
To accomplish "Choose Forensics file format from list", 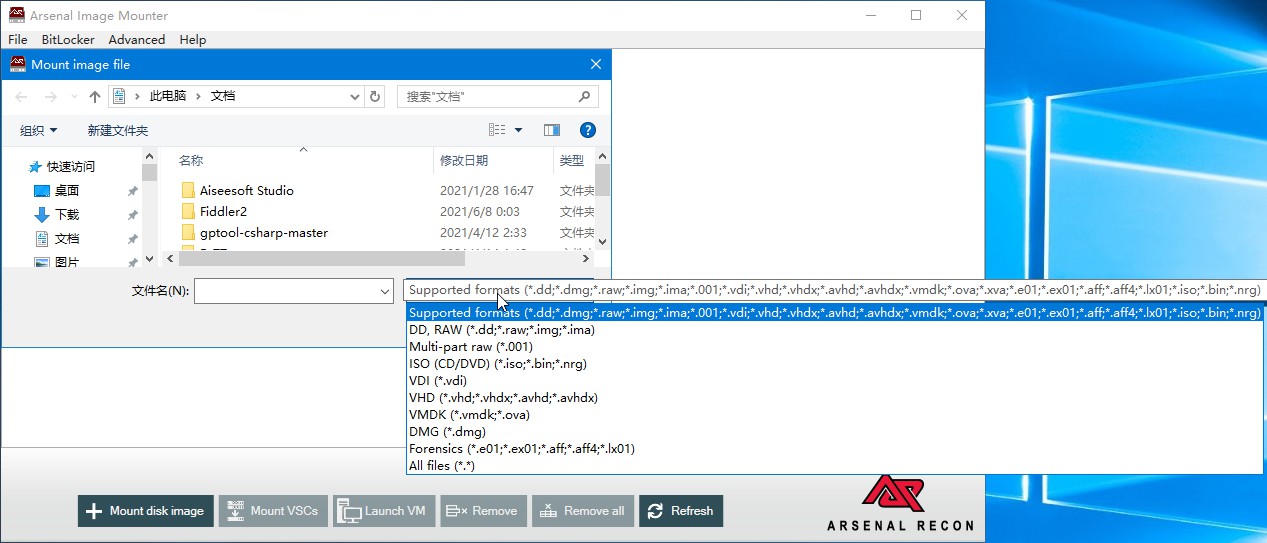I will pyautogui.click(x=521, y=448).
